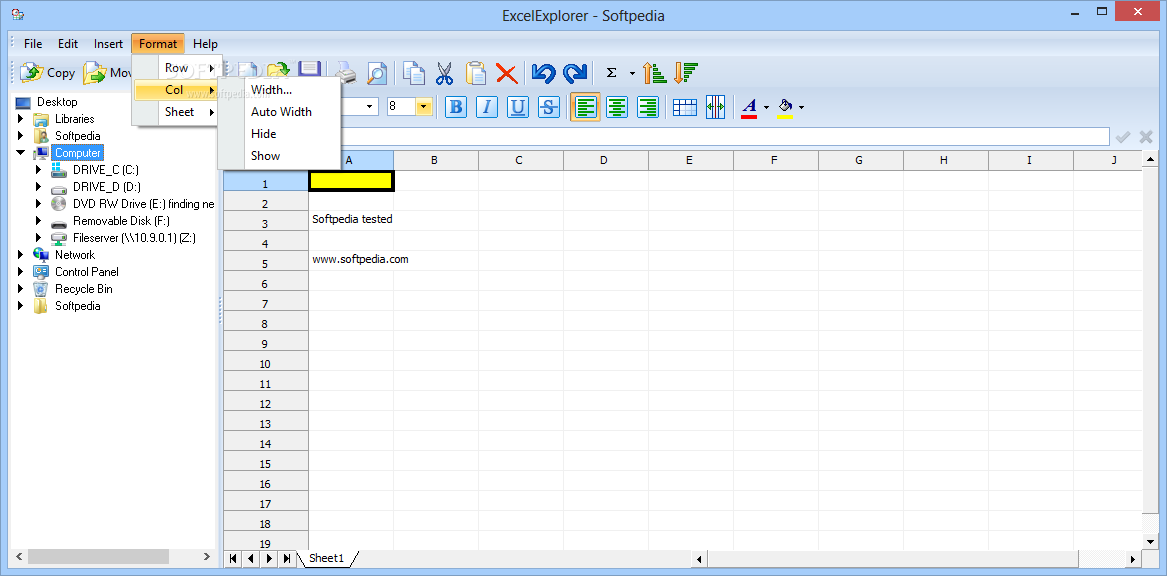Undo last action arrow icon
Image resolution: width=1167 pixels, height=576 pixels.
pos(544,73)
